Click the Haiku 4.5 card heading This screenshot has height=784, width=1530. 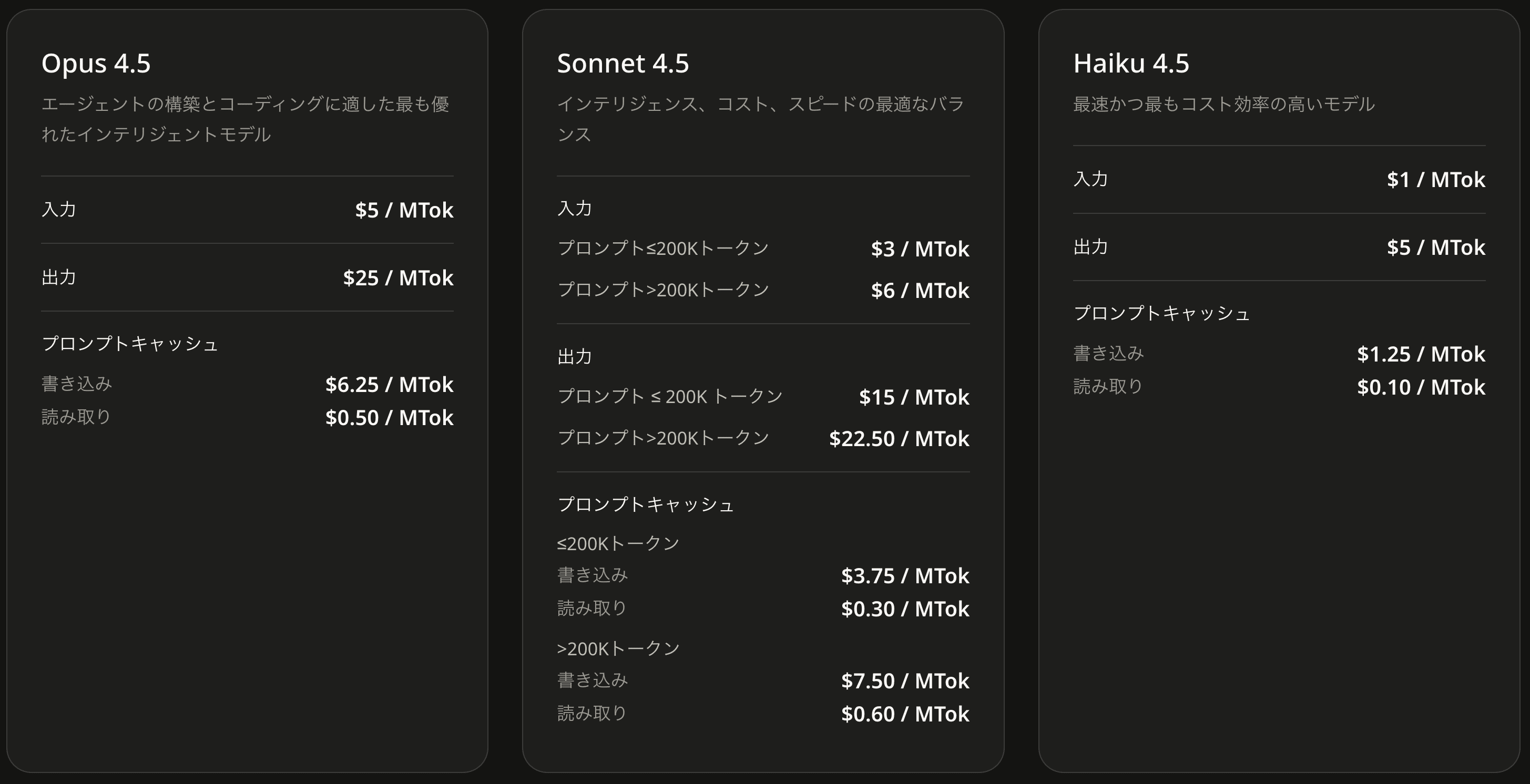[x=1131, y=63]
